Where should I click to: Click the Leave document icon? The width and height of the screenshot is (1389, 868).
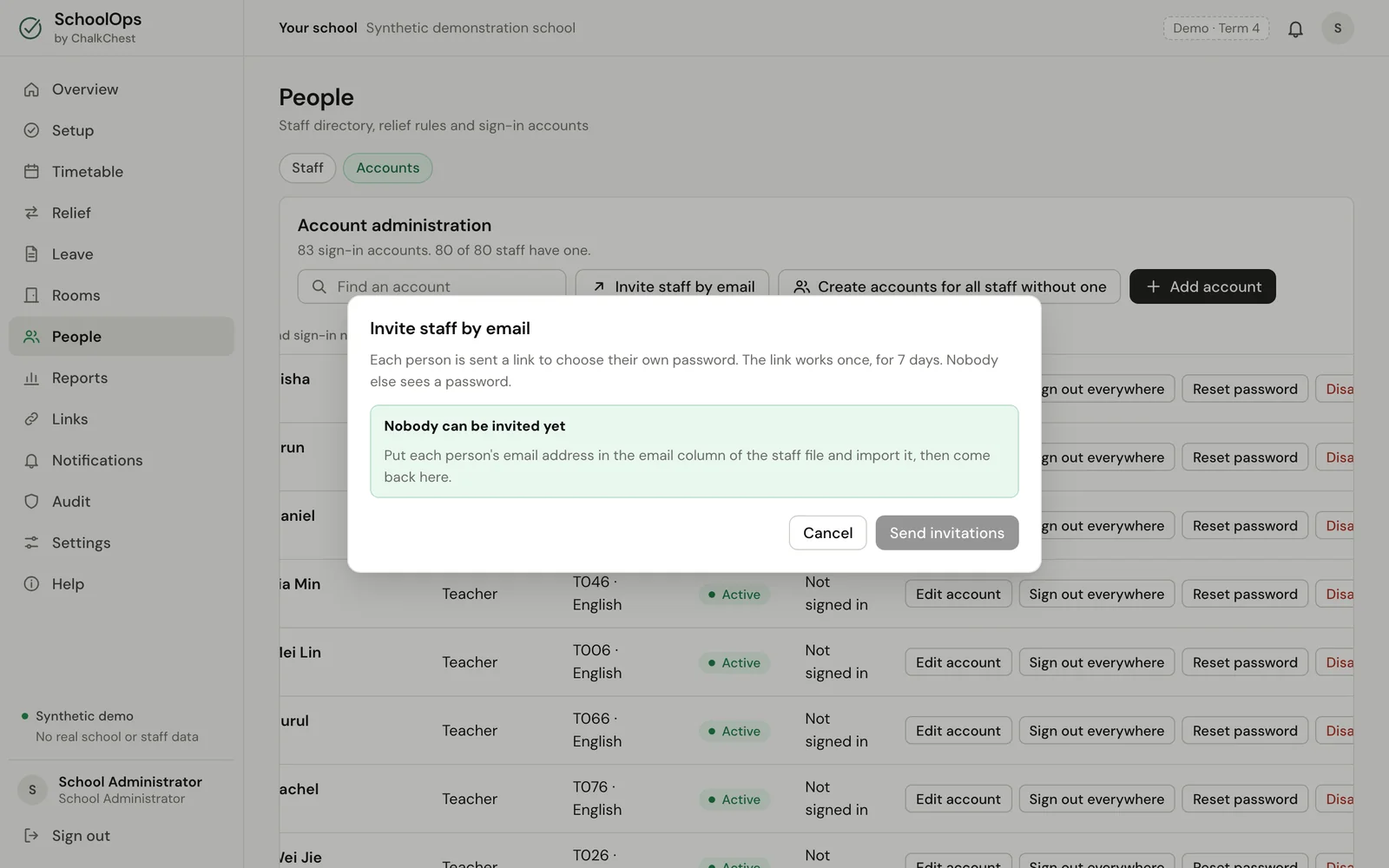(x=31, y=254)
